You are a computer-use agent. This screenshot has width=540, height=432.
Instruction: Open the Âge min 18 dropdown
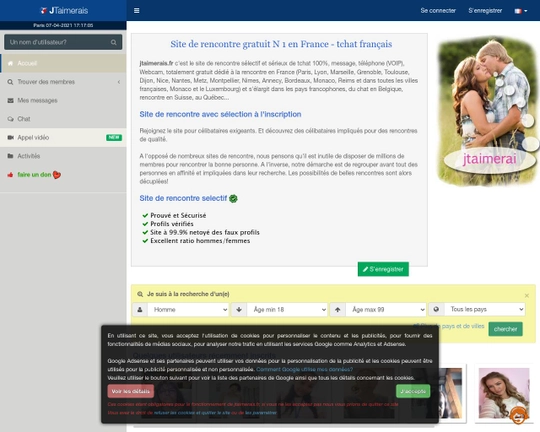point(287,309)
